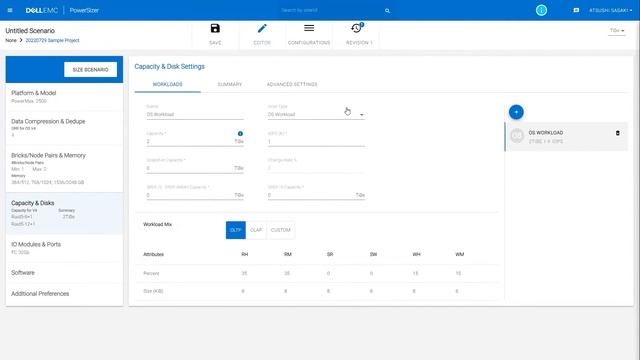Screen dimensions: 640x360
Task: Open the rightmost SRDF capacity unit selector
Action: pos(360,195)
